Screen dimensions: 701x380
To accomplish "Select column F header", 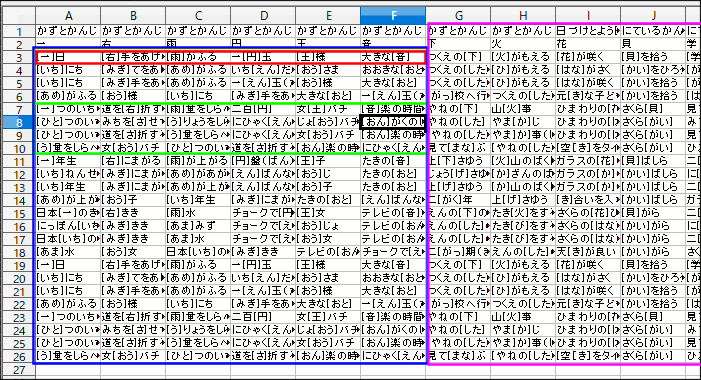I will (x=393, y=16).
